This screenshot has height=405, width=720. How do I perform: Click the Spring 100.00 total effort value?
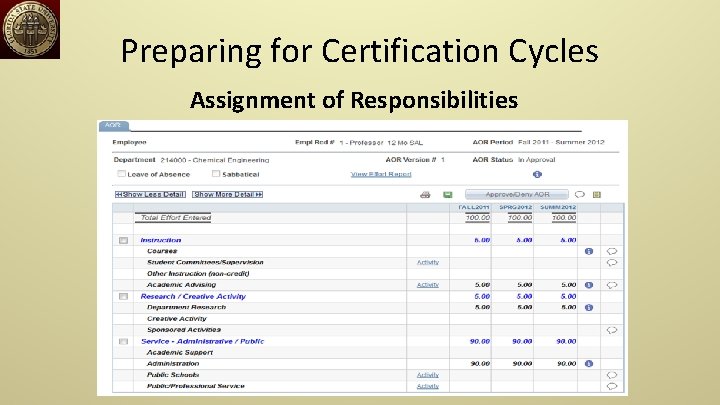pos(520,218)
